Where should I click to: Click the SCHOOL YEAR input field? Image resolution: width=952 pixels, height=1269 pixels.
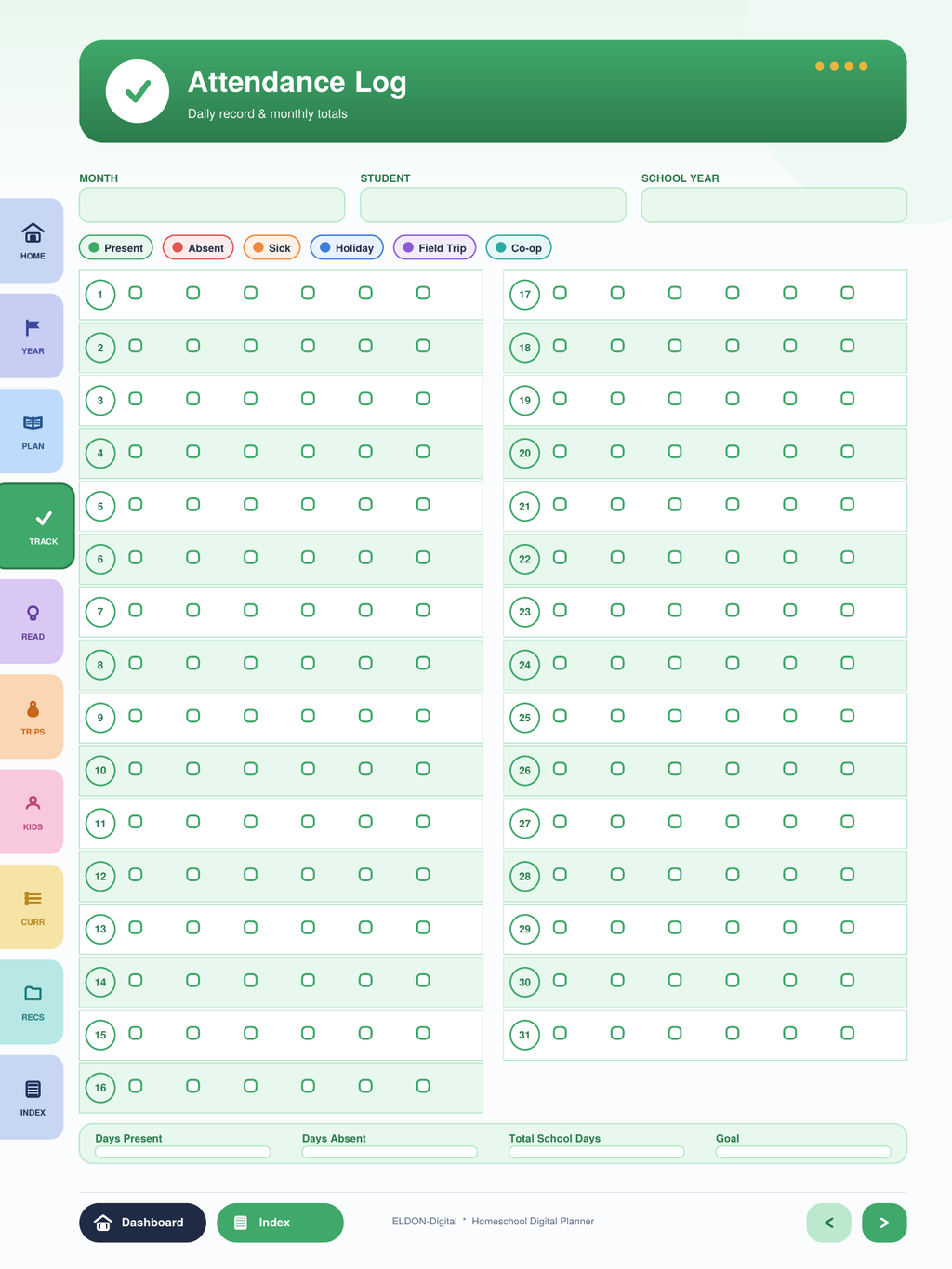[x=773, y=205]
